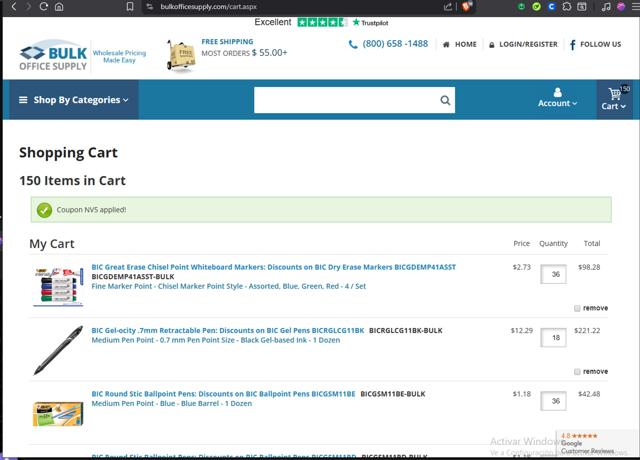The image size is (640, 460).
Task: Click the free shipping hand truck image
Action: tap(180, 56)
